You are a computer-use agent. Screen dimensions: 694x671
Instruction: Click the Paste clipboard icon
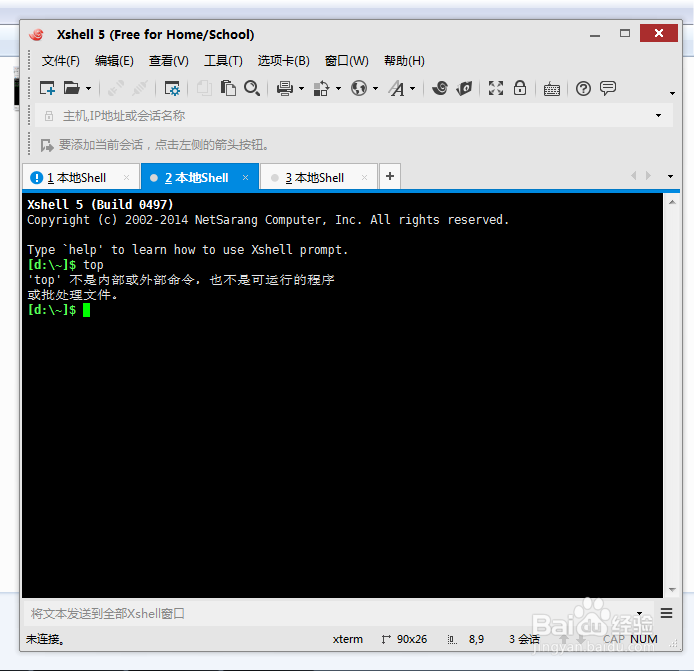(x=228, y=88)
